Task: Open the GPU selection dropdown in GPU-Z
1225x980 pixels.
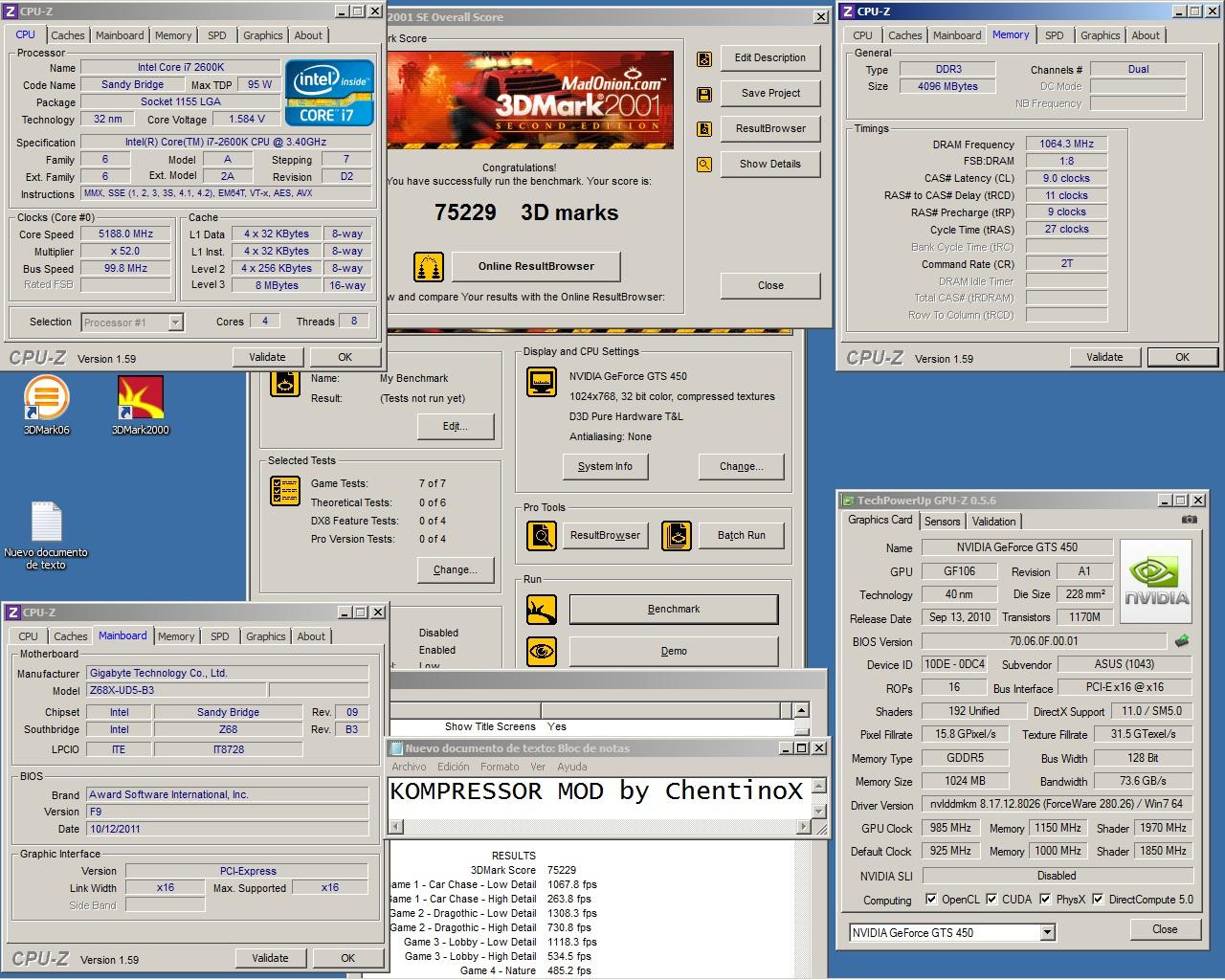Action: 1047,932
